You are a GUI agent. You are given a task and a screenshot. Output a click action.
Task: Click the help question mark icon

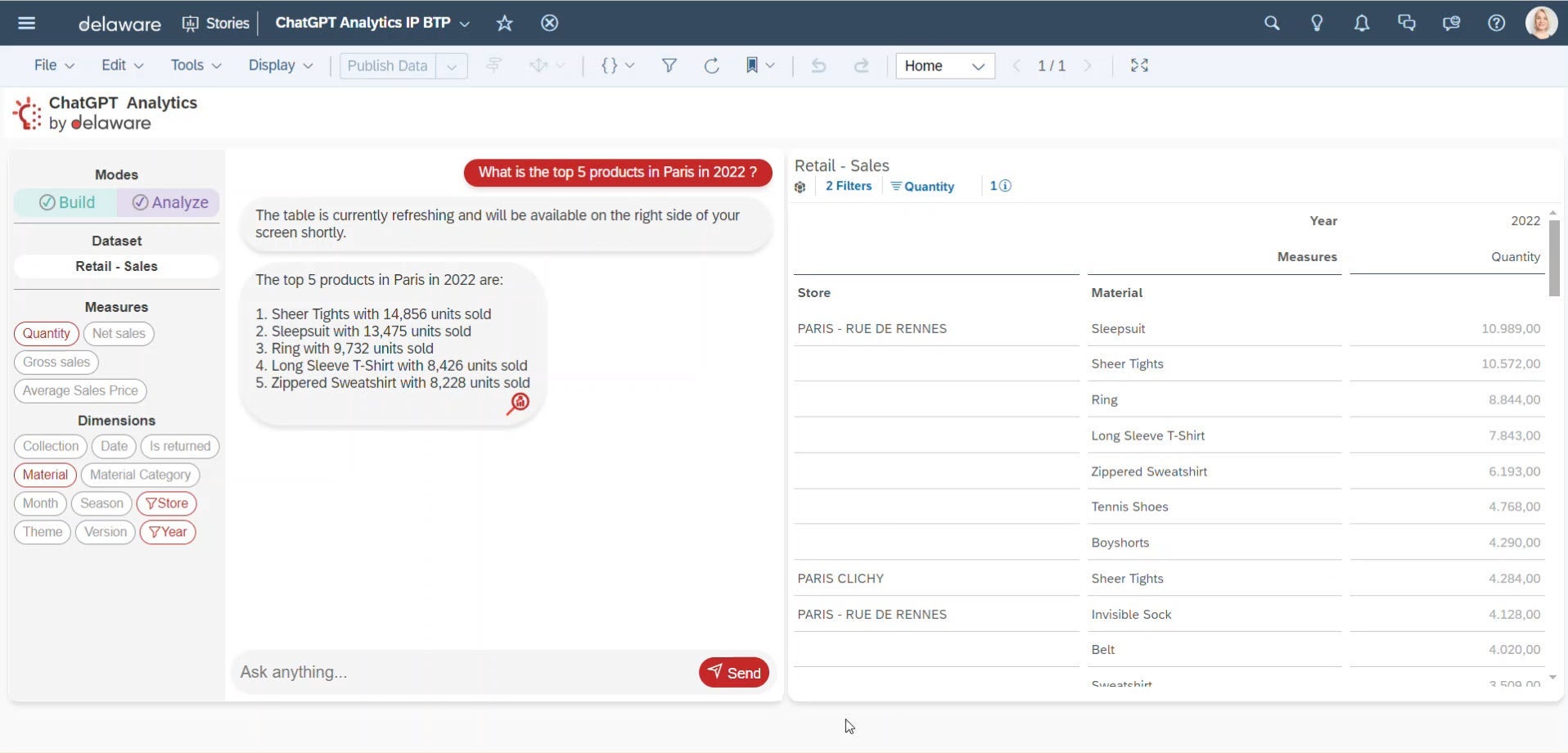pos(1496,23)
